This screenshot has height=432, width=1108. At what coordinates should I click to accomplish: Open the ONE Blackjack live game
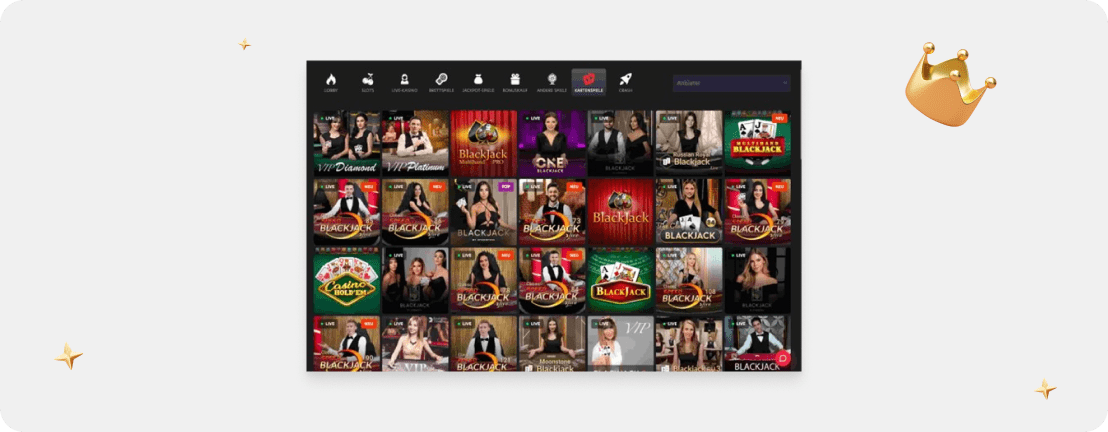tap(552, 143)
